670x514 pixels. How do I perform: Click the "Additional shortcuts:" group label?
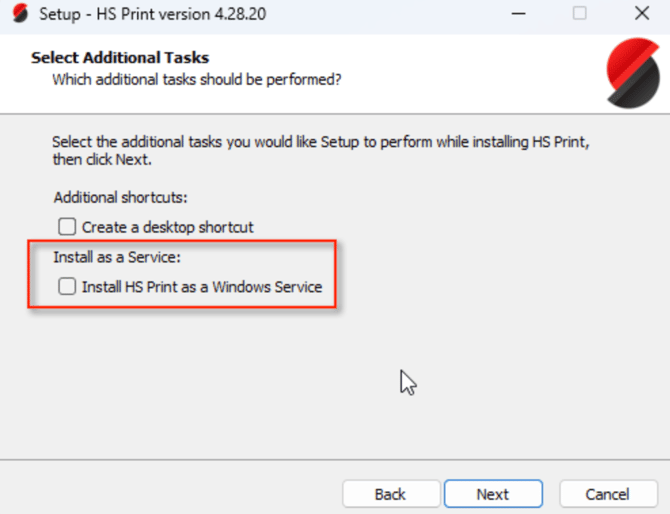click(x=120, y=197)
